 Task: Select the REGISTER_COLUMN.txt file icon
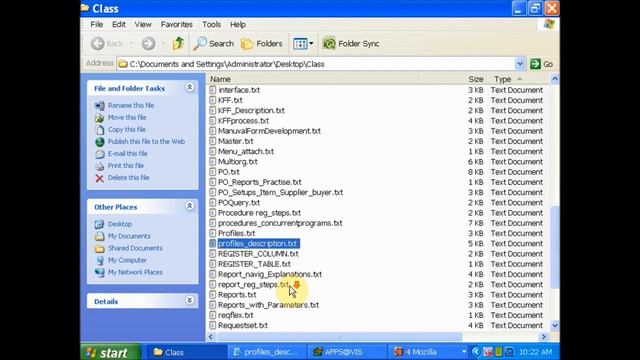tap(213, 253)
